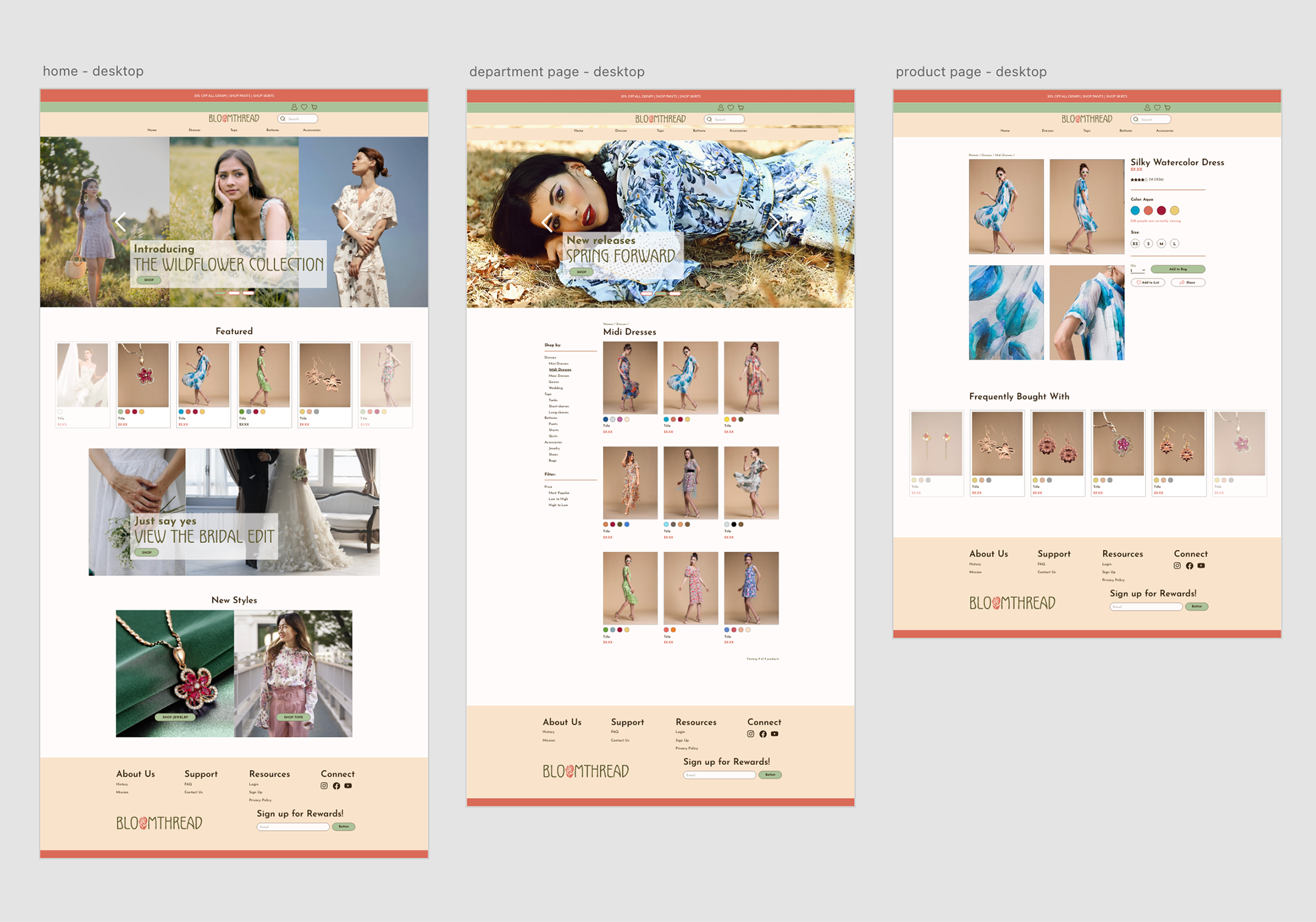
Task: Click the green Add to Bag button
Action: (x=1178, y=269)
